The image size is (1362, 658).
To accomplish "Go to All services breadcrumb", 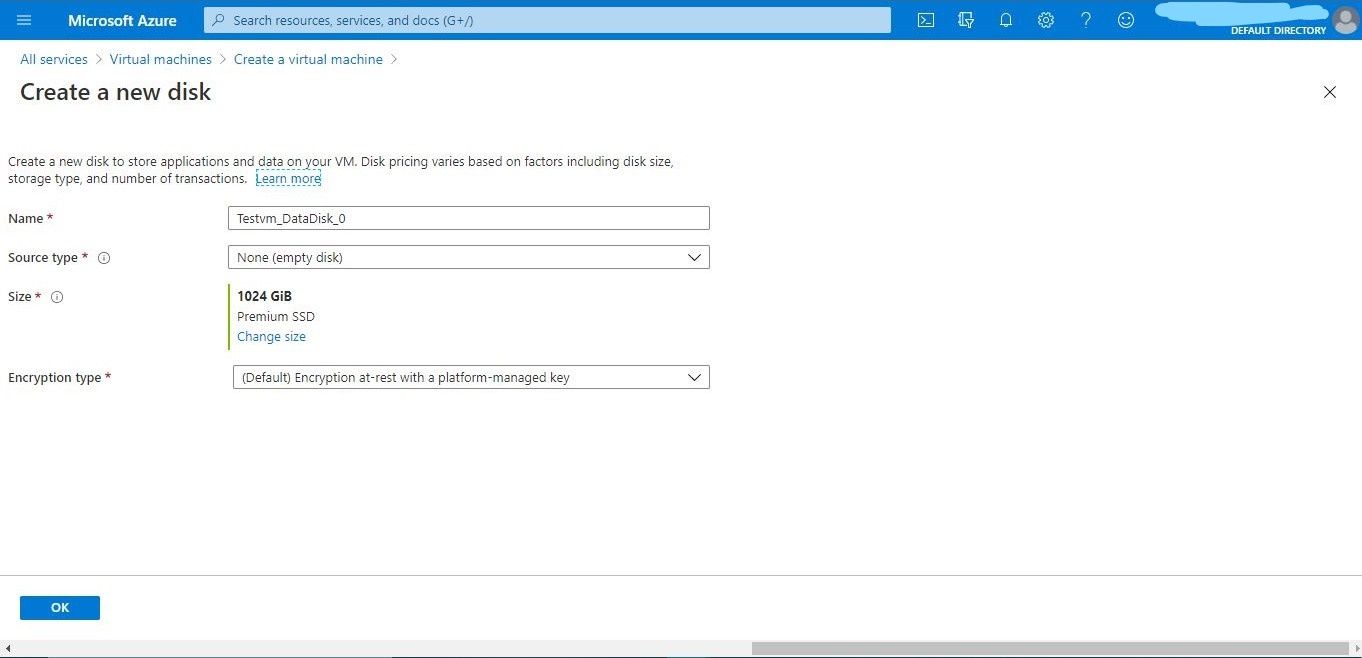I will pyautogui.click(x=53, y=59).
